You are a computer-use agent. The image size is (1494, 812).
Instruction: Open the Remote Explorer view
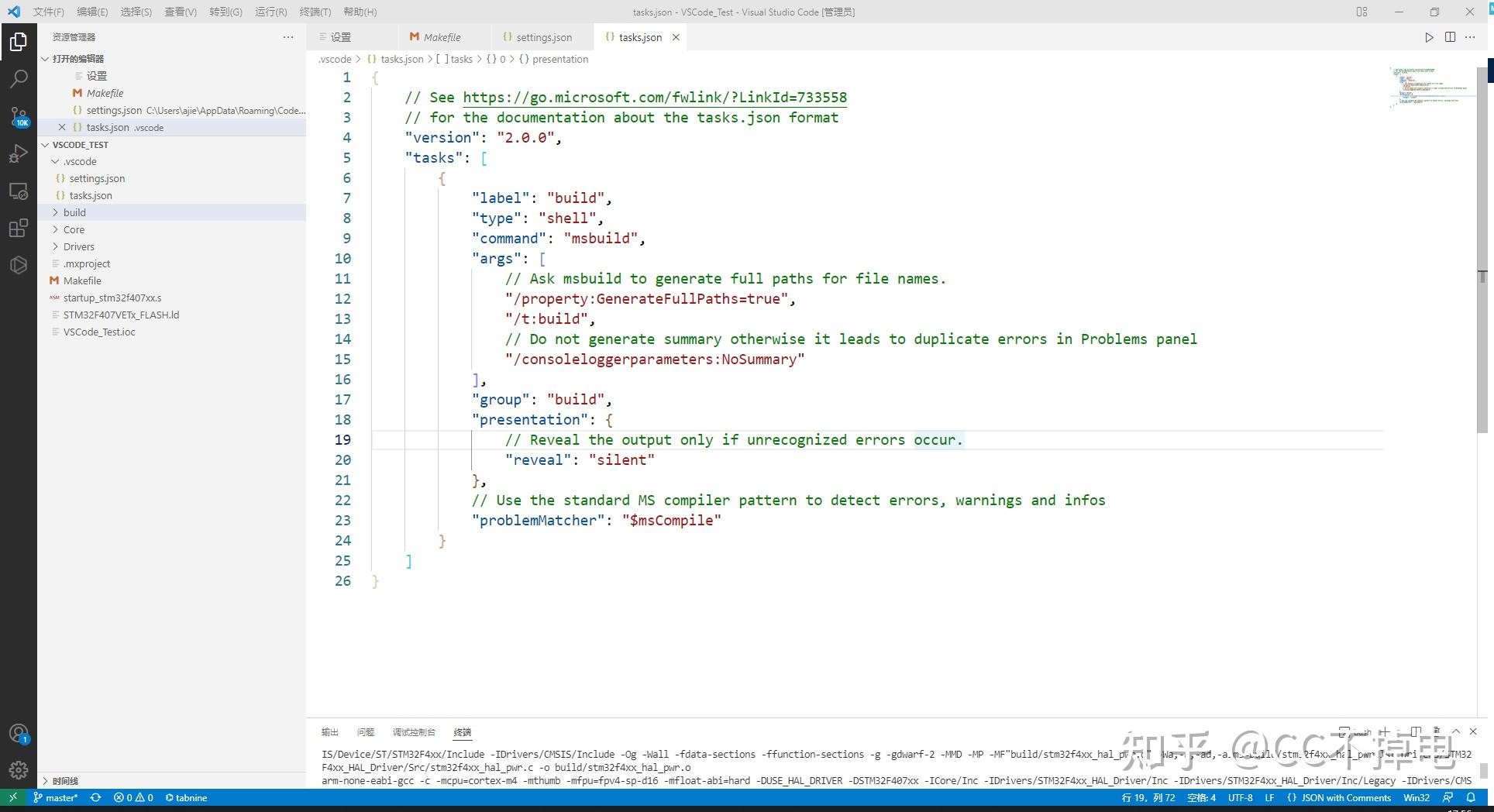click(x=19, y=191)
